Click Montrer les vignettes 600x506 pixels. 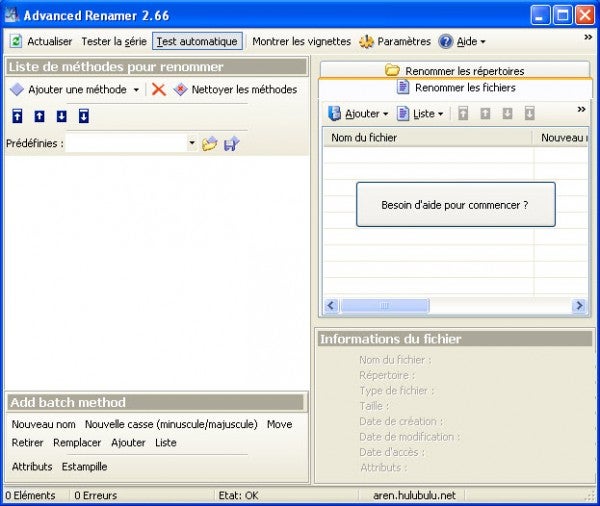coord(302,41)
